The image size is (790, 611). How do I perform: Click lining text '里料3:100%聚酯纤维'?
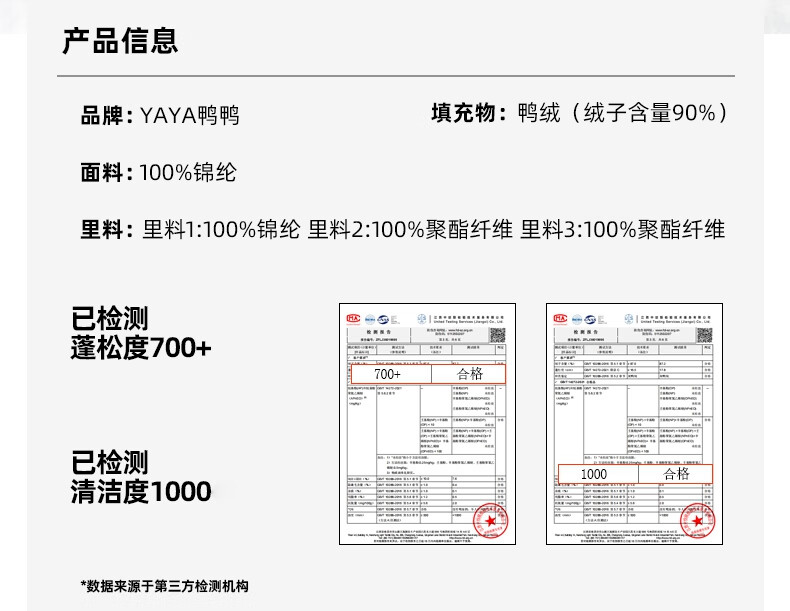click(x=622, y=229)
